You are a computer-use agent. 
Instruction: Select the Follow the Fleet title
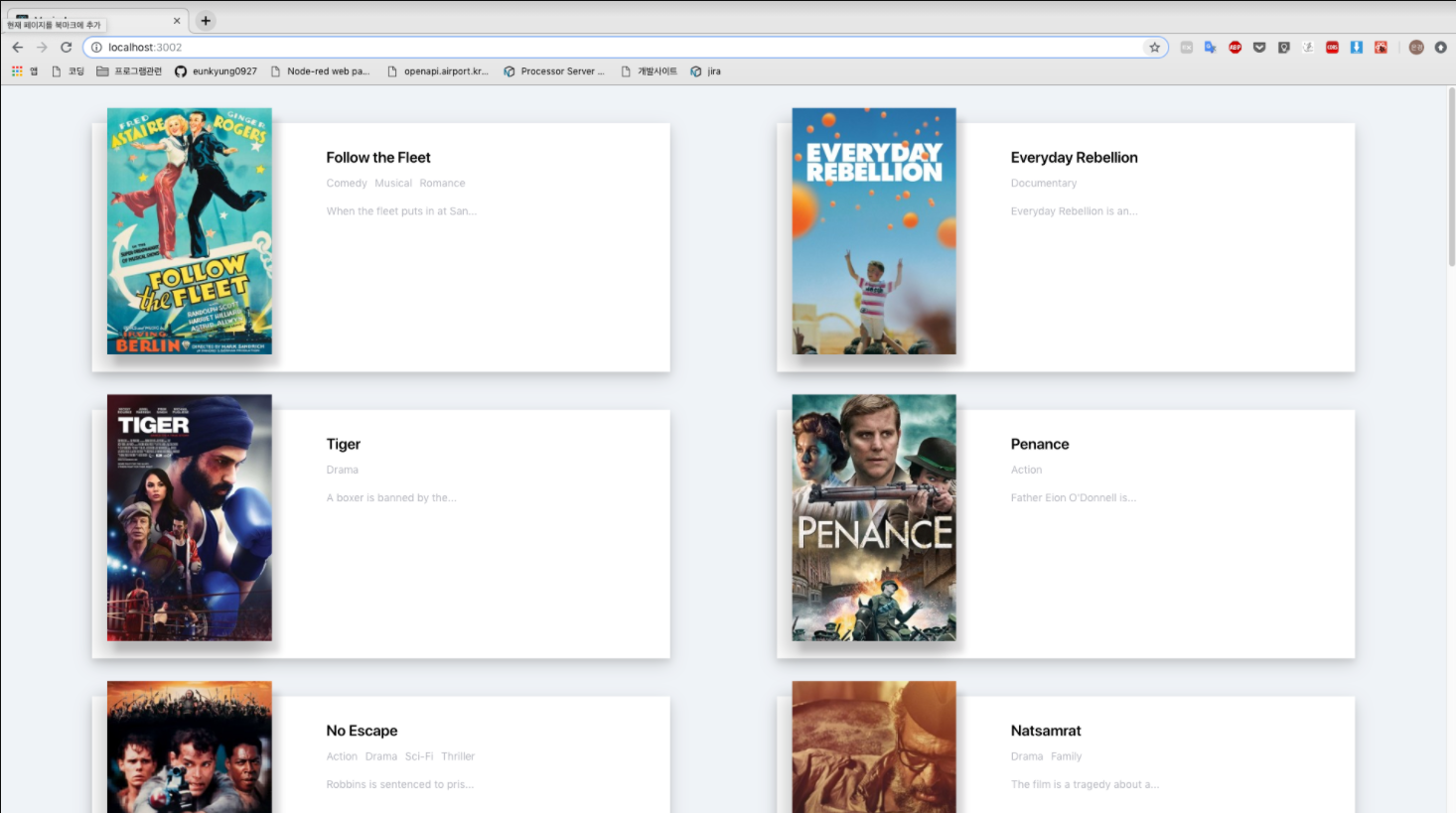378,157
